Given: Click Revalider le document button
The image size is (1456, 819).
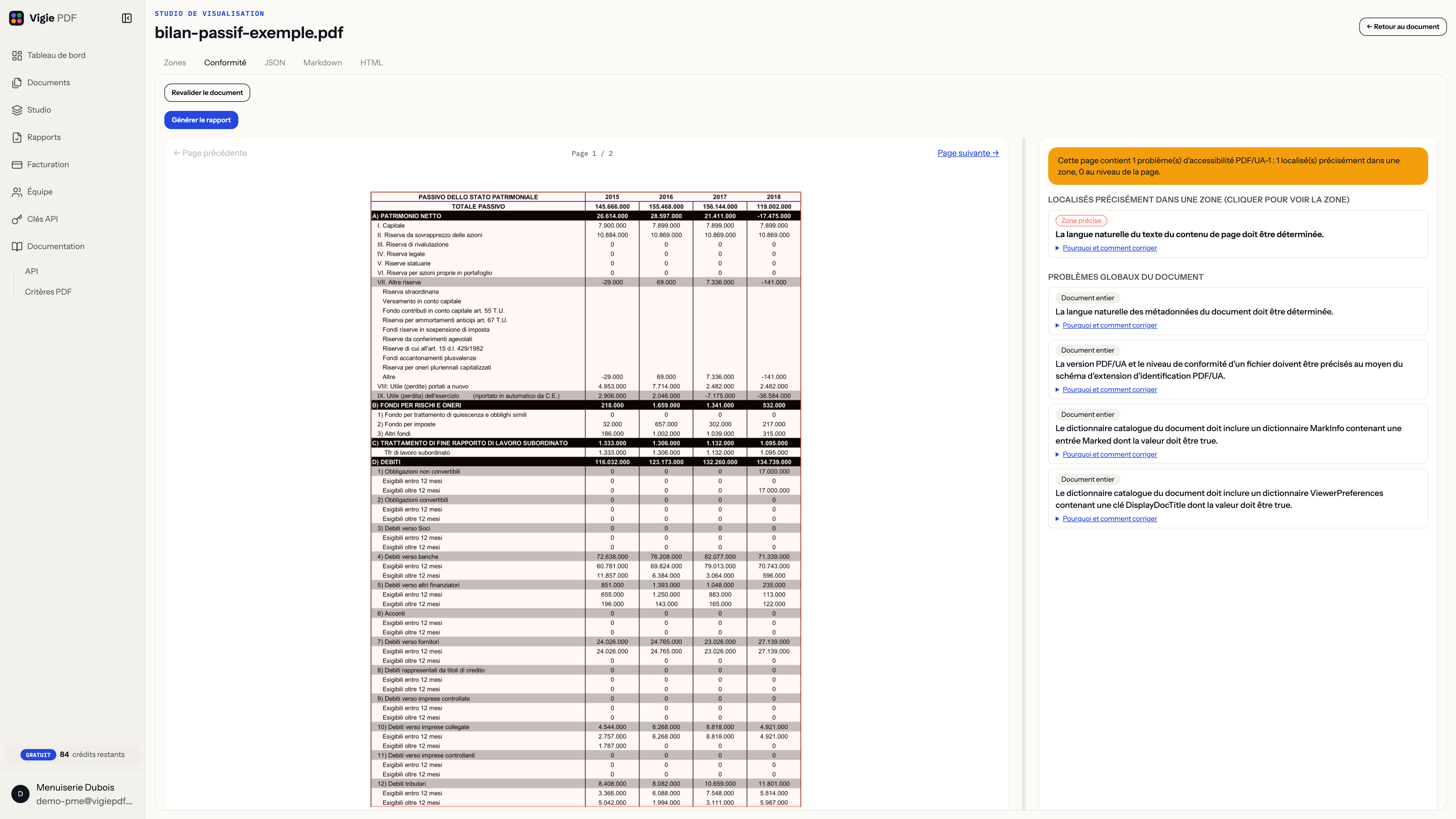Looking at the screenshot, I should pyautogui.click(x=207, y=93).
